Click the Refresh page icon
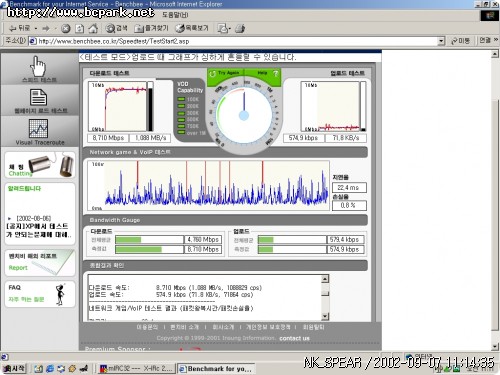This screenshot has height=375, width=500. [x=79, y=29]
